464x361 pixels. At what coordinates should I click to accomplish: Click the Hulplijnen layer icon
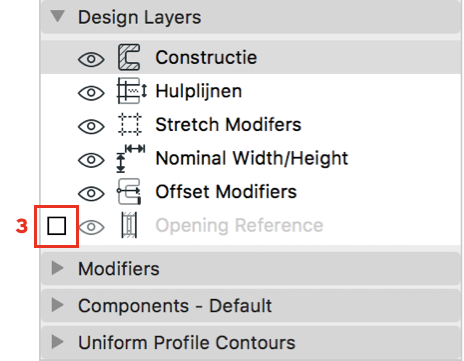[x=131, y=91]
